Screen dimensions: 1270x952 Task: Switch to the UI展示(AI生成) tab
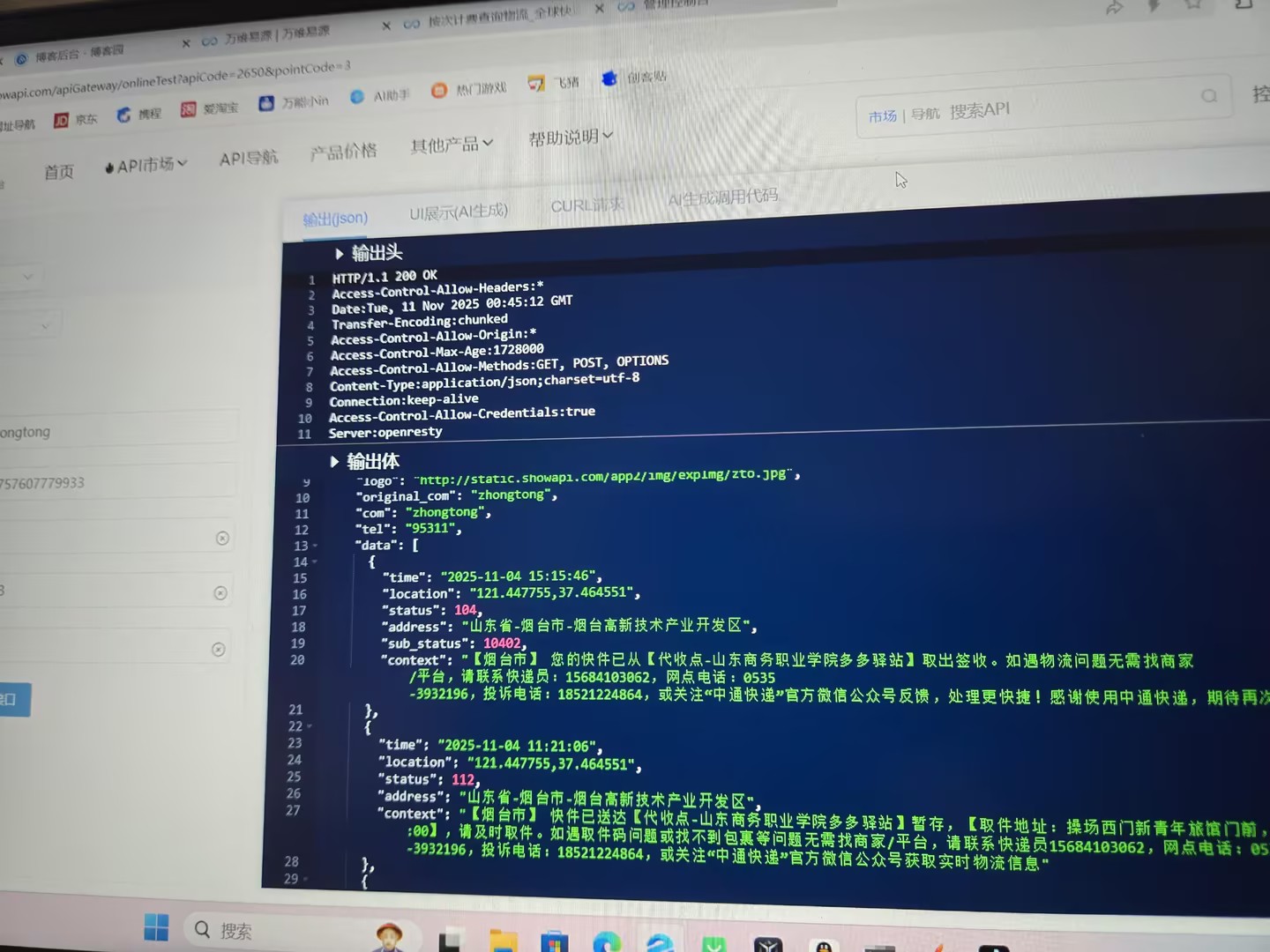pyautogui.click(x=459, y=212)
